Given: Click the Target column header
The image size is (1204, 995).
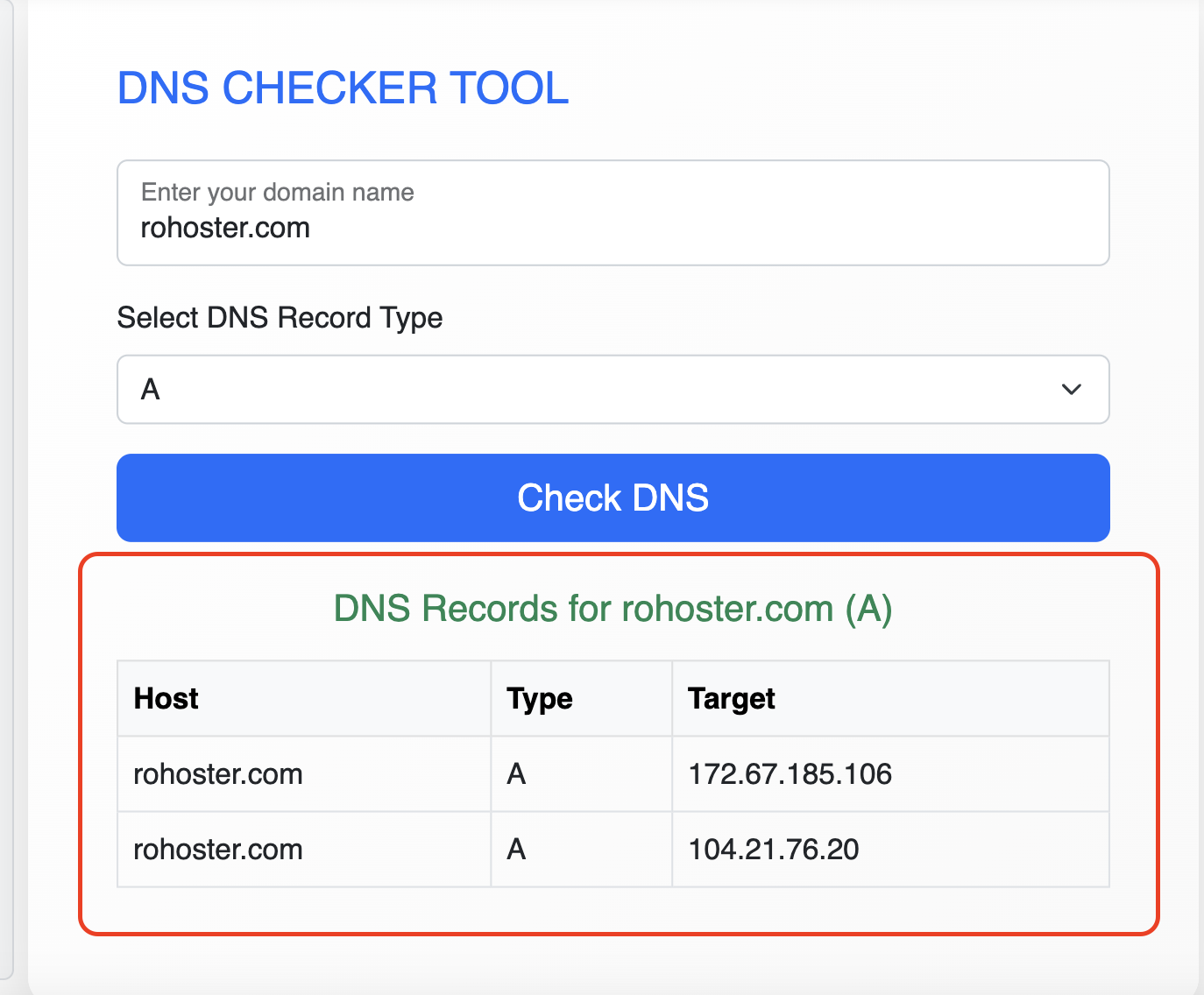Looking at the screenshot, I should [732, 699].
